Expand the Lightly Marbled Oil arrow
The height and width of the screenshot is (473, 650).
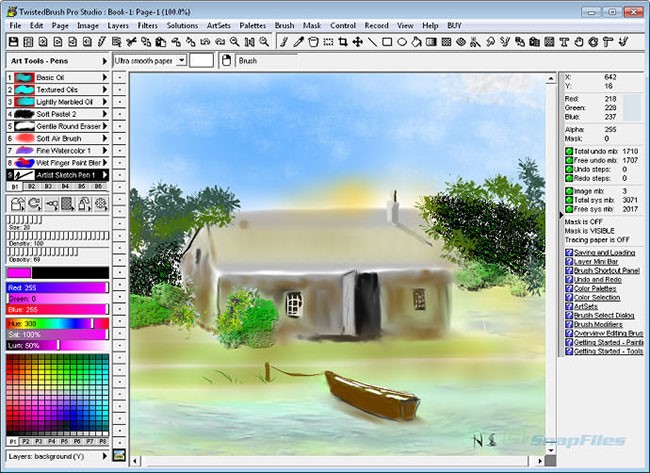104,102
